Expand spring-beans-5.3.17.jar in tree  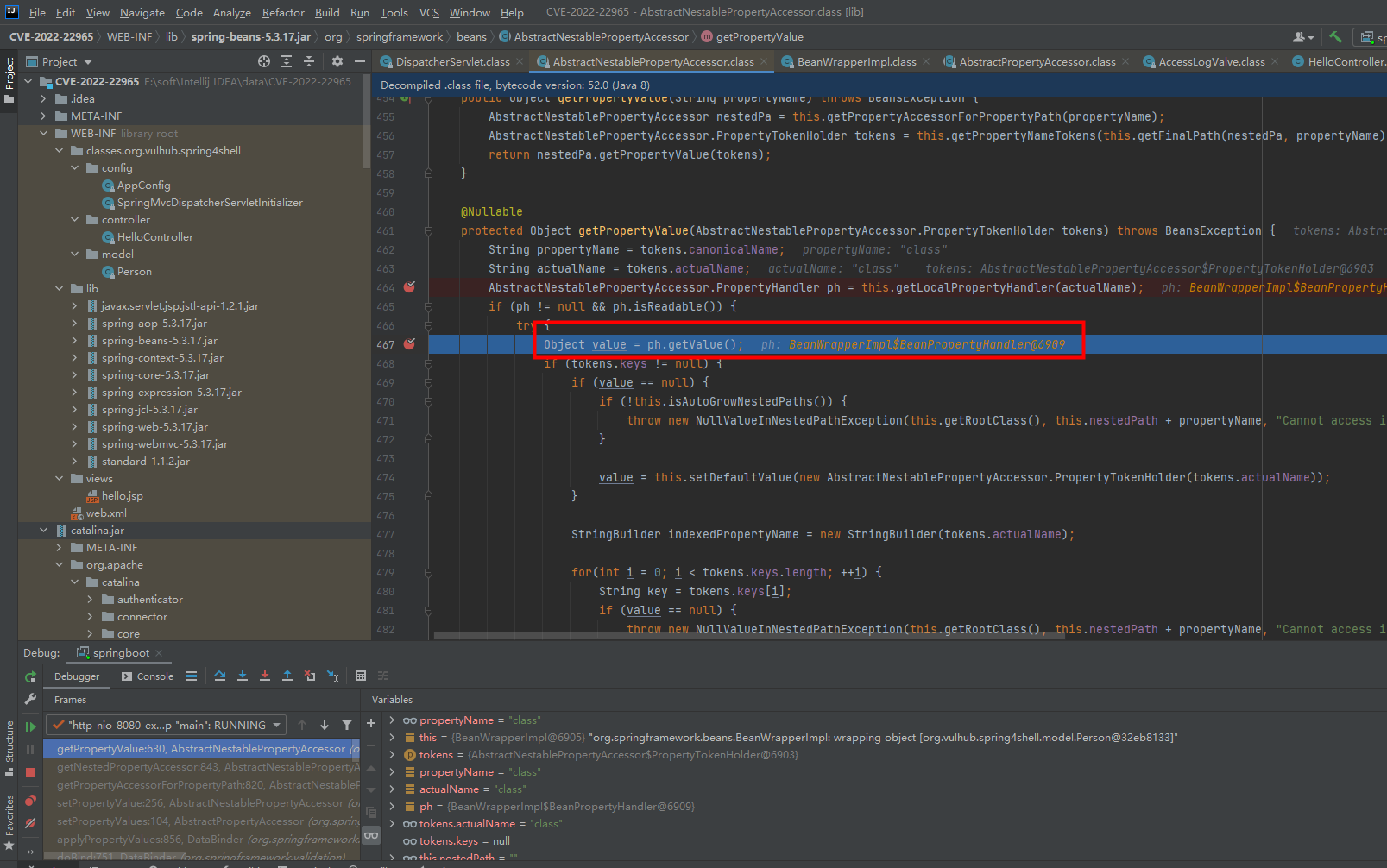tap(74, 341)
